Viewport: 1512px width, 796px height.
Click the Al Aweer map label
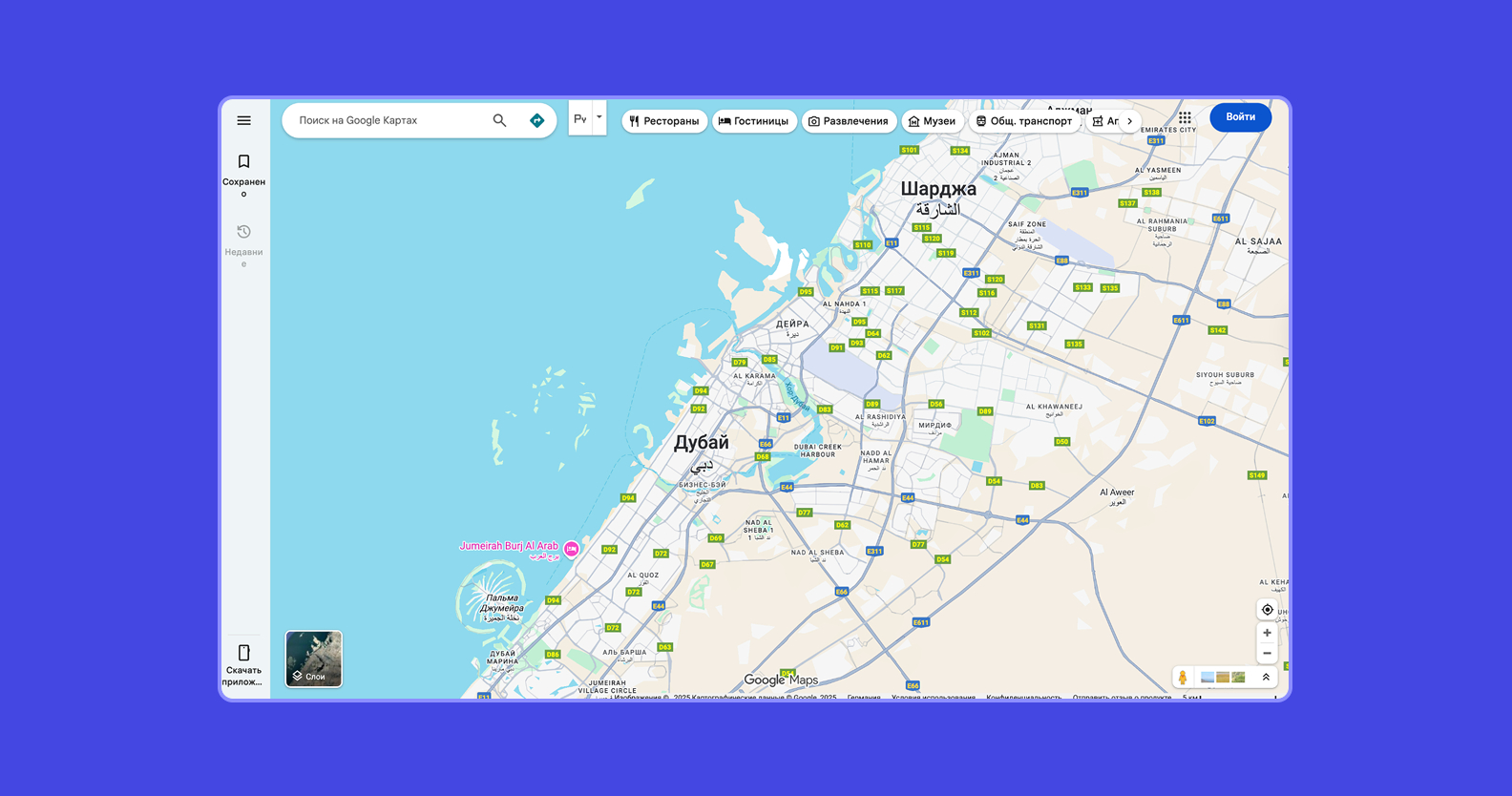[x=1117, y=492]
